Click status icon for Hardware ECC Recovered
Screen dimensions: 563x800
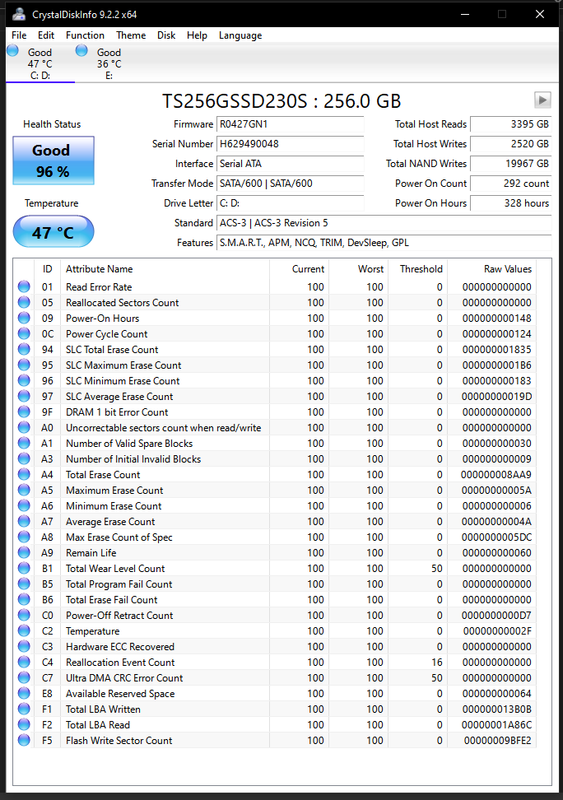point(24,646)
